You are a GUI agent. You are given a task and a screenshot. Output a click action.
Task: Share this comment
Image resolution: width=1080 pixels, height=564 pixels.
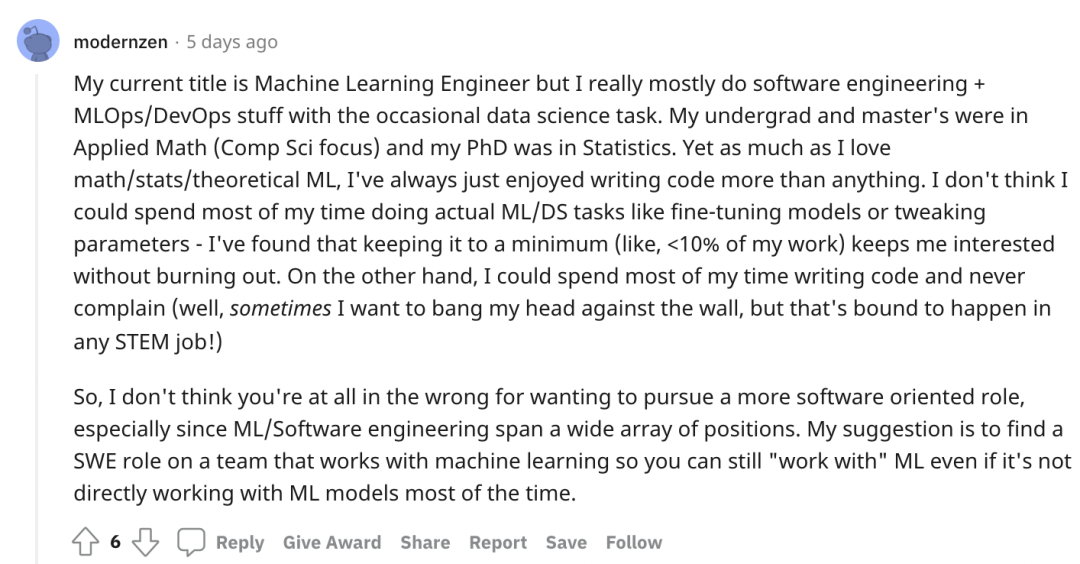[425, 543]
